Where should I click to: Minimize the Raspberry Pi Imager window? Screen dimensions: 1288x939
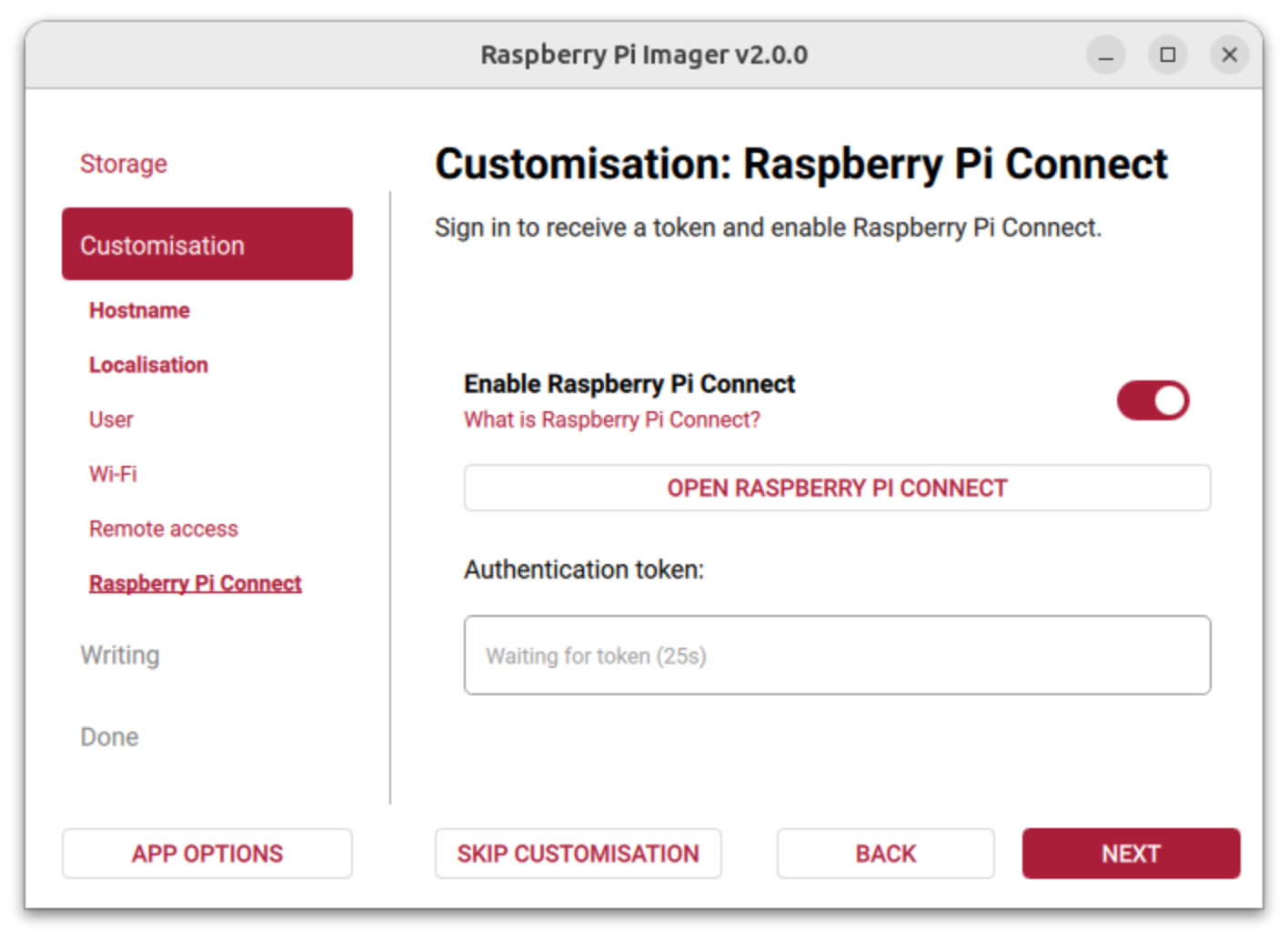[1105, 56]
